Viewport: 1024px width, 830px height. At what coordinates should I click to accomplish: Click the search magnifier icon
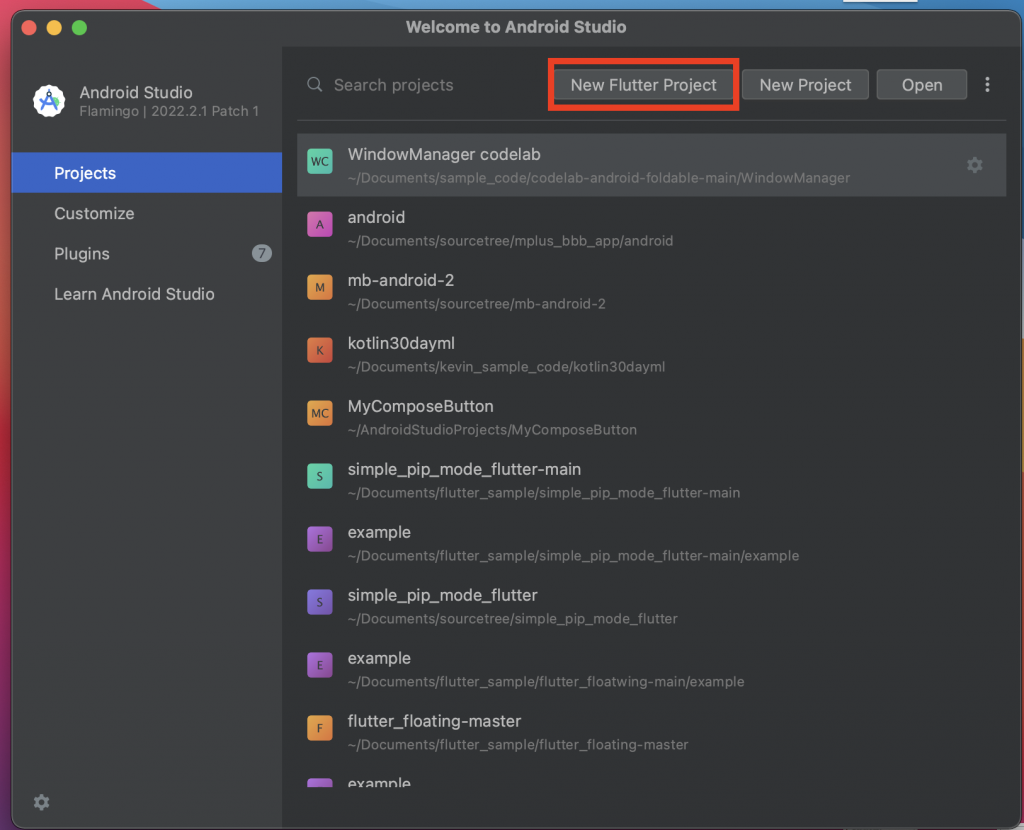(315, 85)
